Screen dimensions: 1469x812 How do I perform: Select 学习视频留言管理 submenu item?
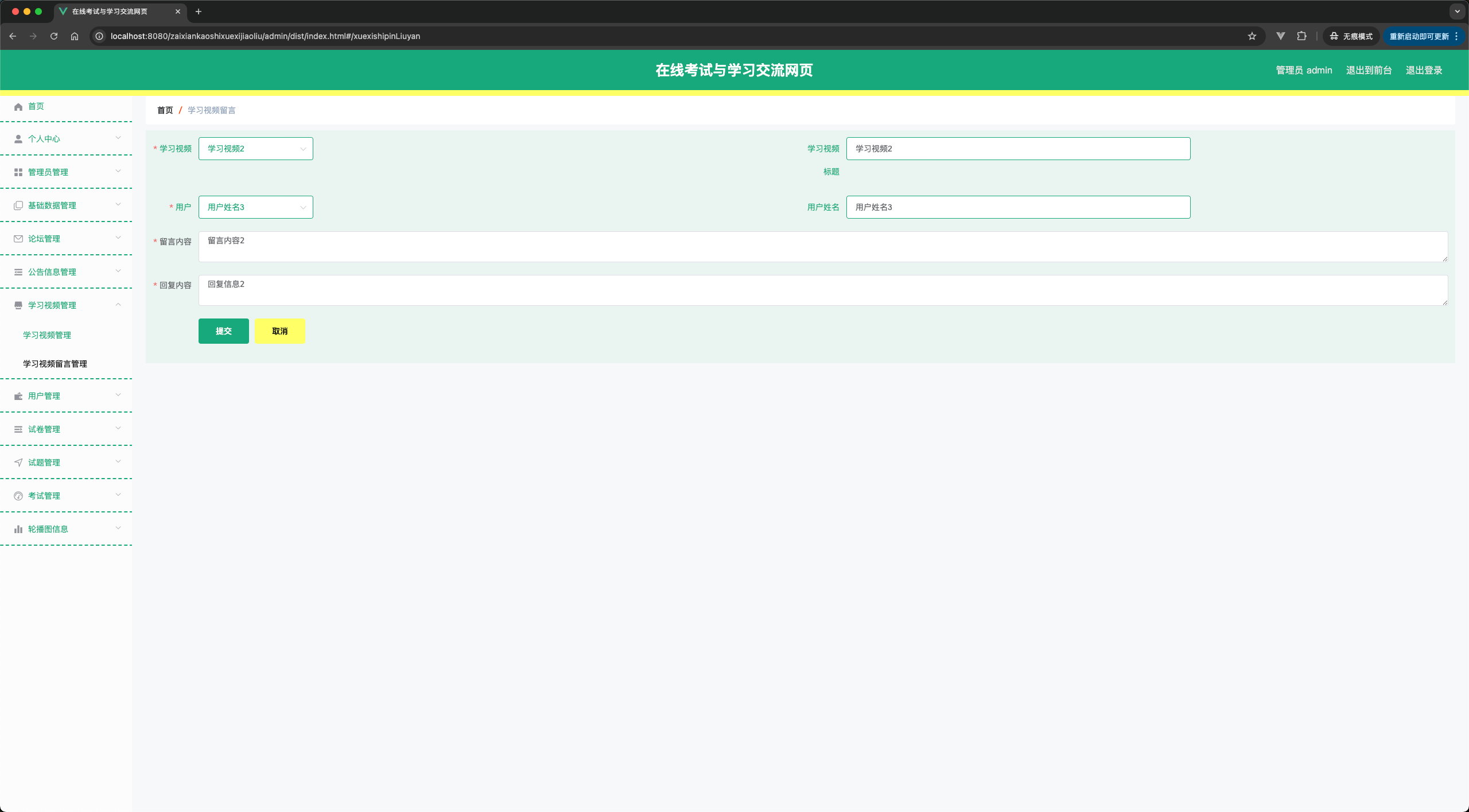55,364
